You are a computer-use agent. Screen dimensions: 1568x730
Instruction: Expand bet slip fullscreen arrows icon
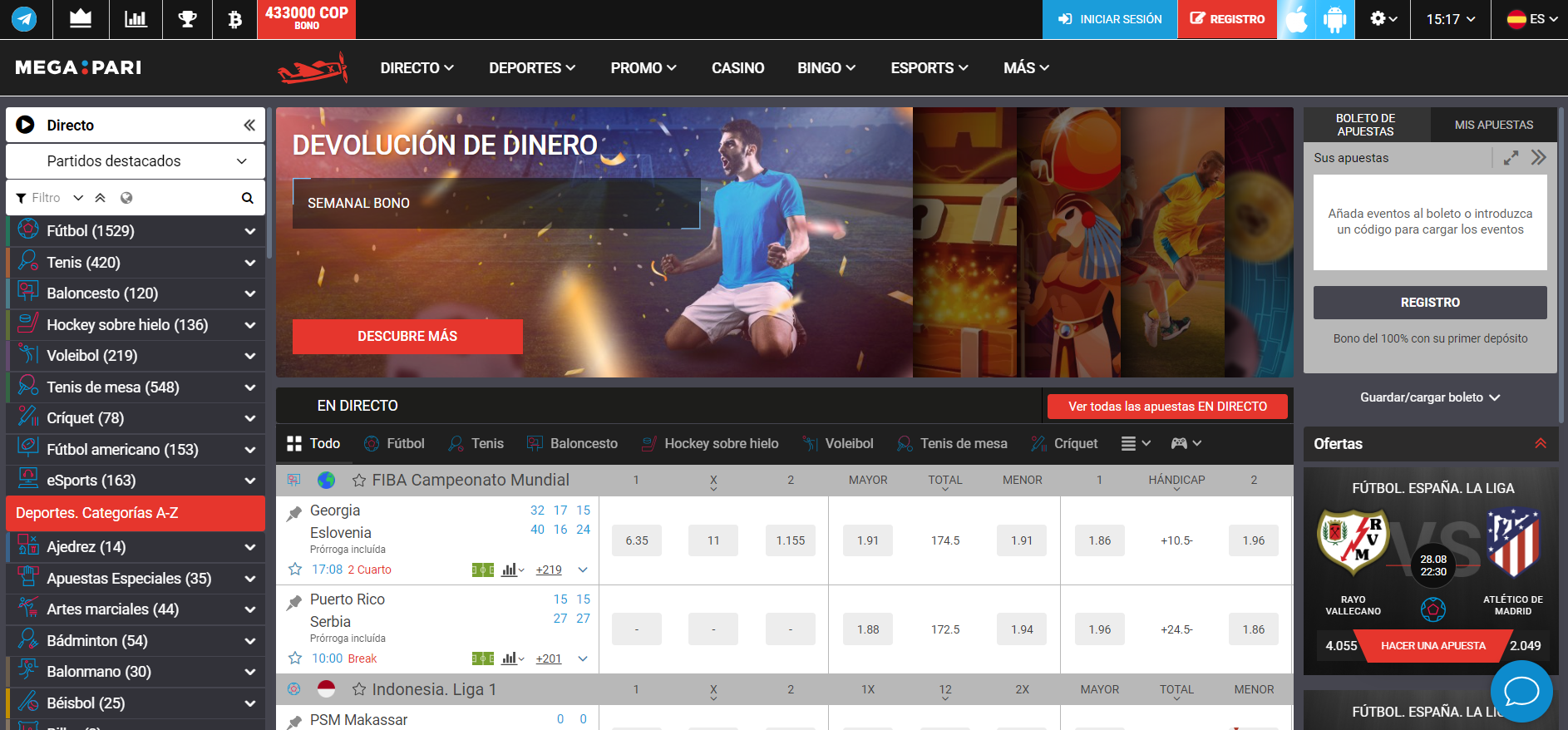coord(1511,158)
